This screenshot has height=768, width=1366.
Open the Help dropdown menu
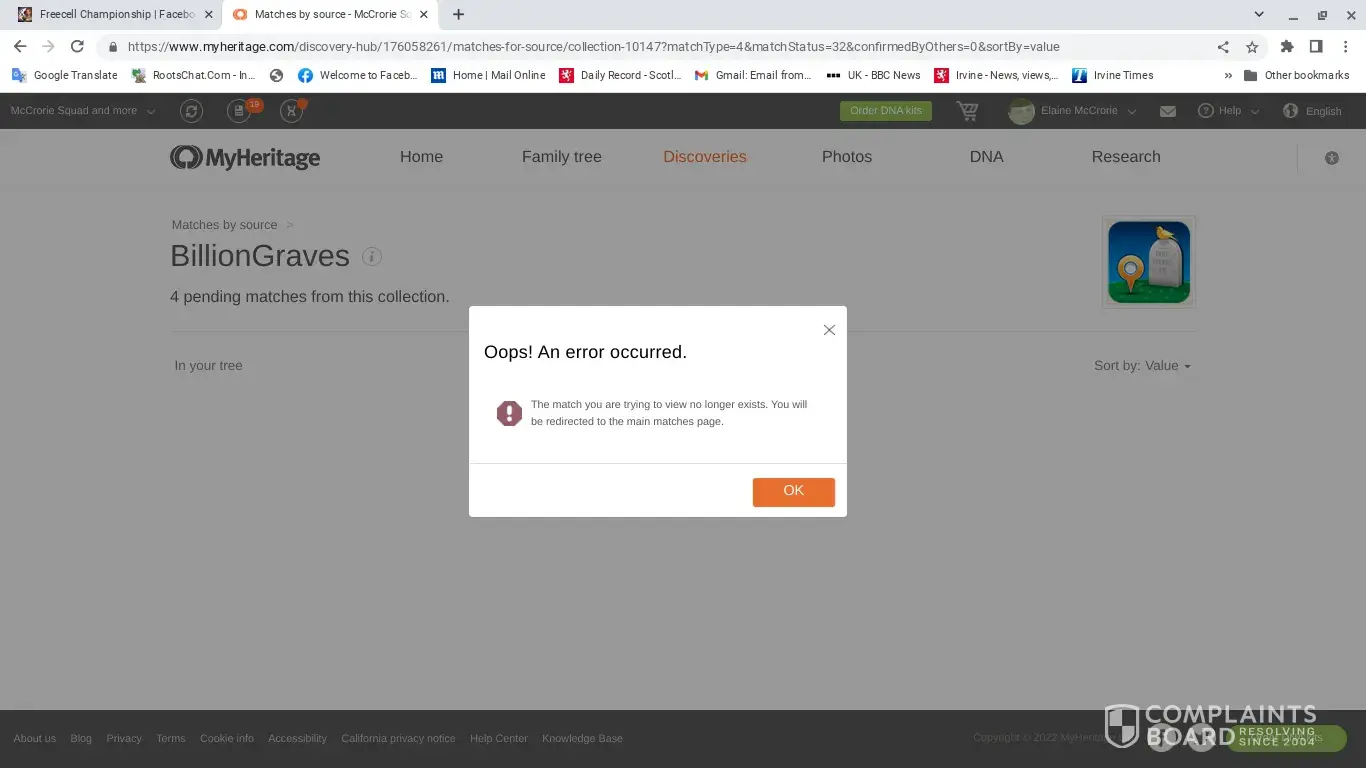pos(1229,111)
